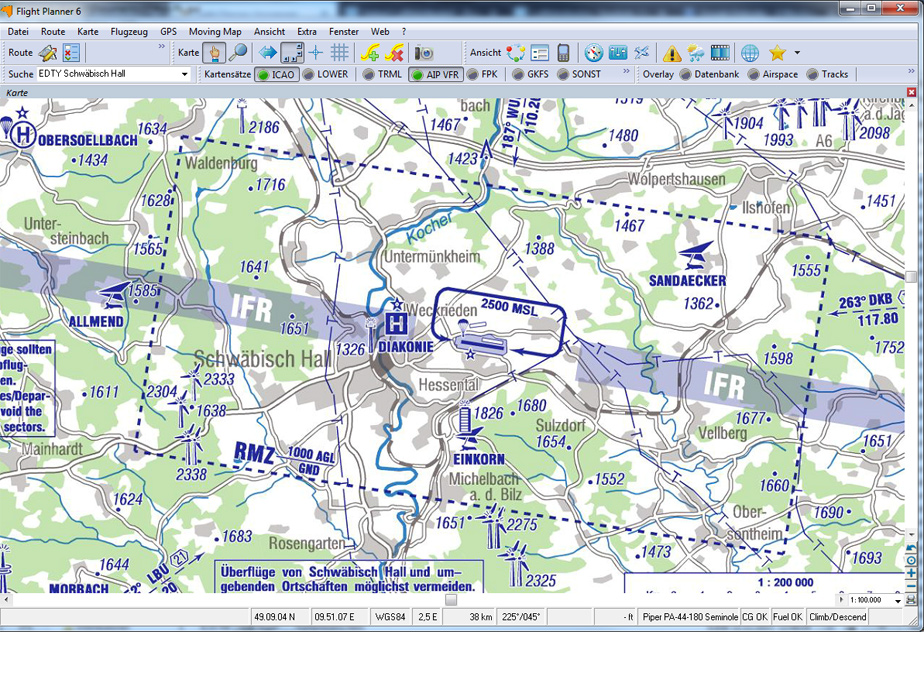Click the Piper PA-44-180 Seminole status field

coord(690,617)
